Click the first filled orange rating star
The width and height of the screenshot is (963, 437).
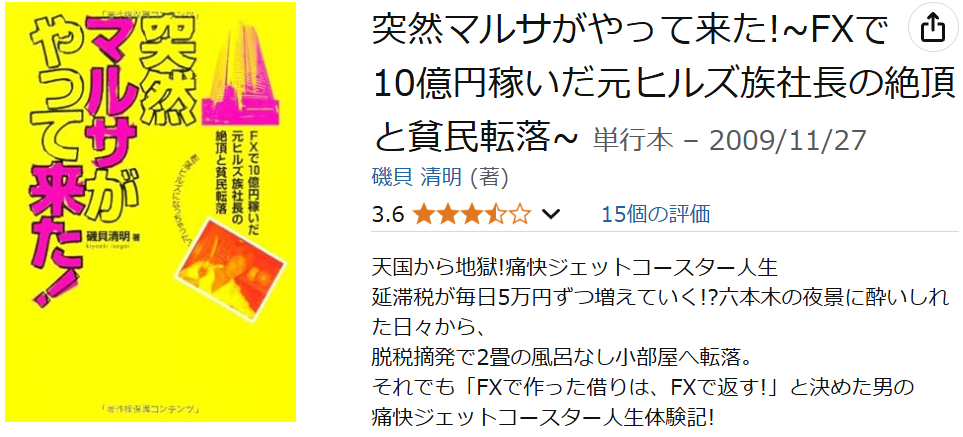pyautogui.click(x=424, y=215)
